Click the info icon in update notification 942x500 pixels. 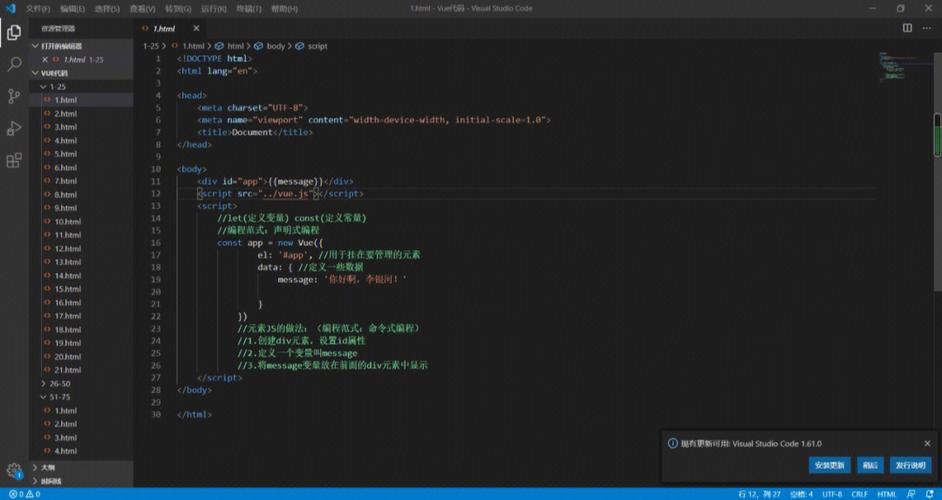pyautogui.click(x=673, y=444)
